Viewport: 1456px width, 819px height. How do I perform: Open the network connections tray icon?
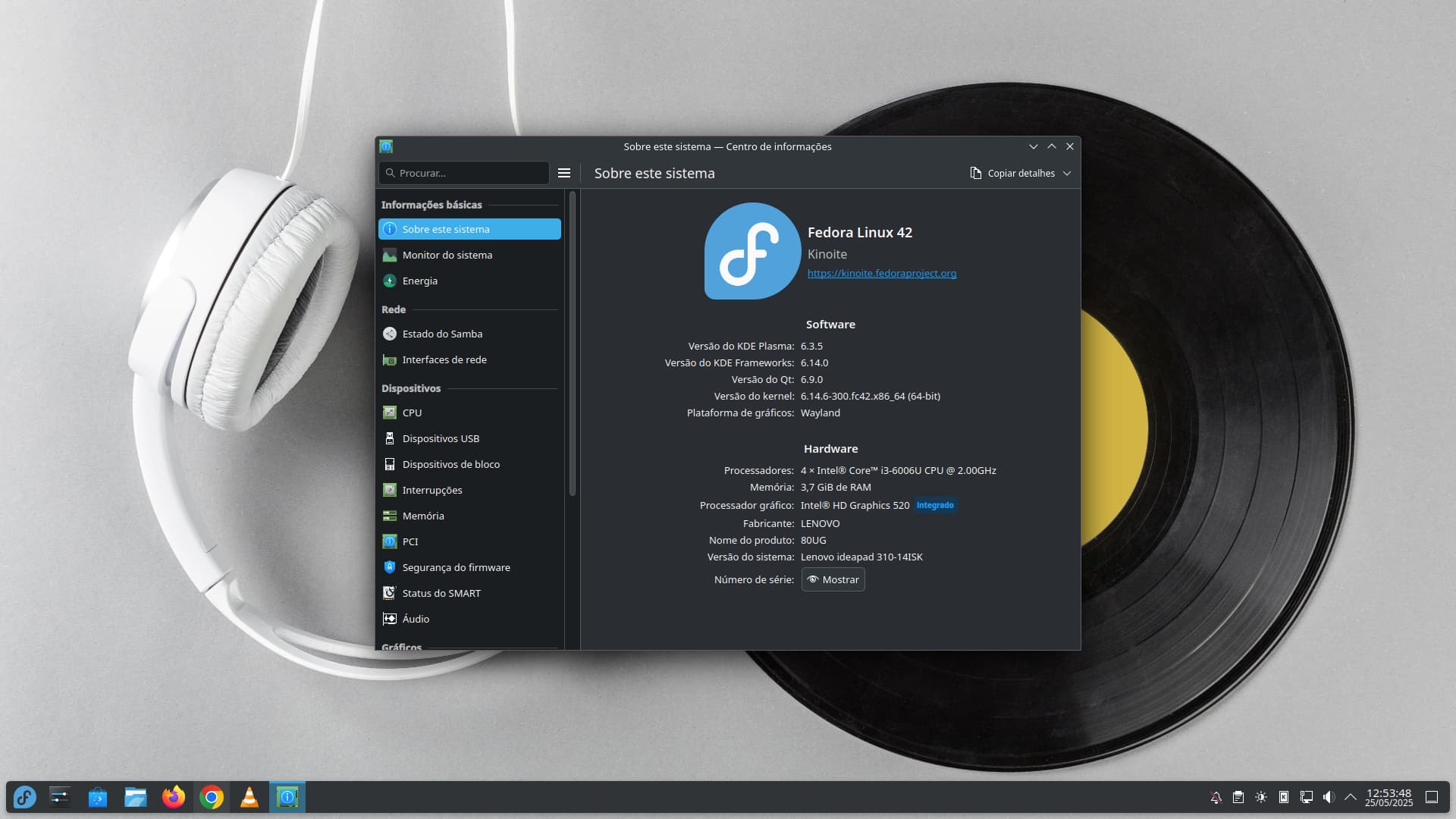1307,797
